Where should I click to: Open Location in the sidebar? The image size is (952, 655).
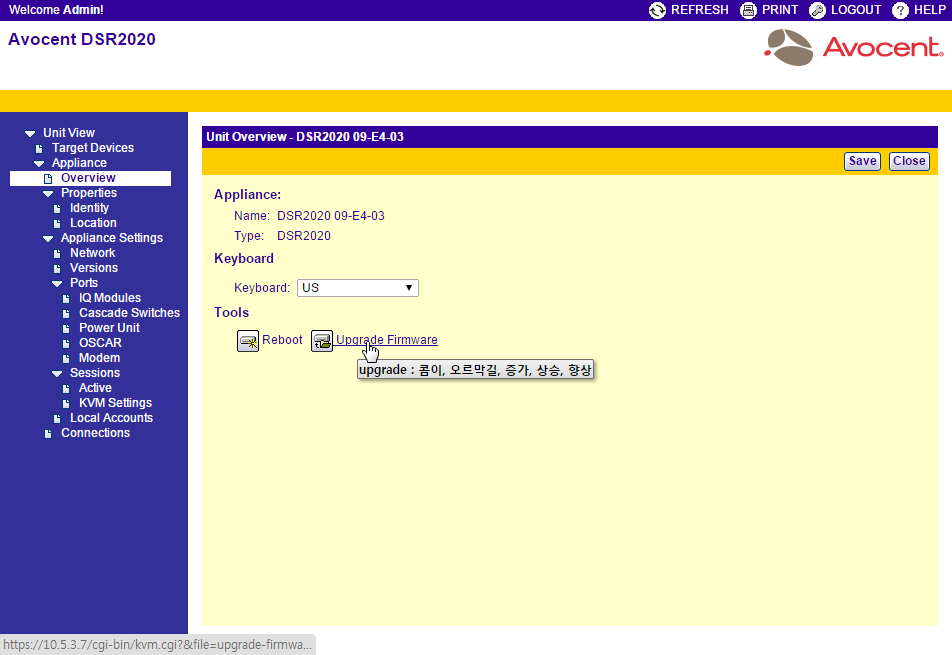[x=94, y=223]
